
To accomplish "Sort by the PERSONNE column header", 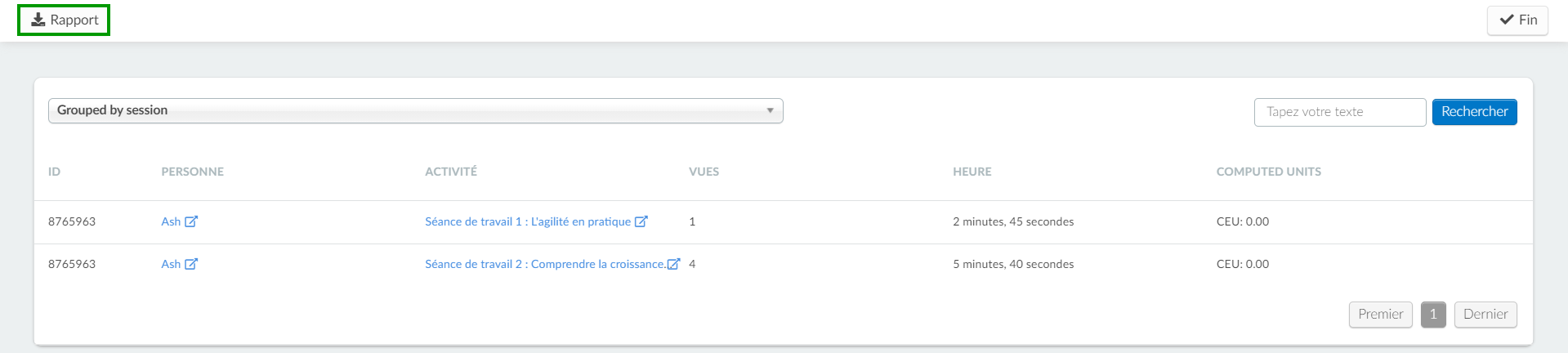I will [x=192, y=172].
